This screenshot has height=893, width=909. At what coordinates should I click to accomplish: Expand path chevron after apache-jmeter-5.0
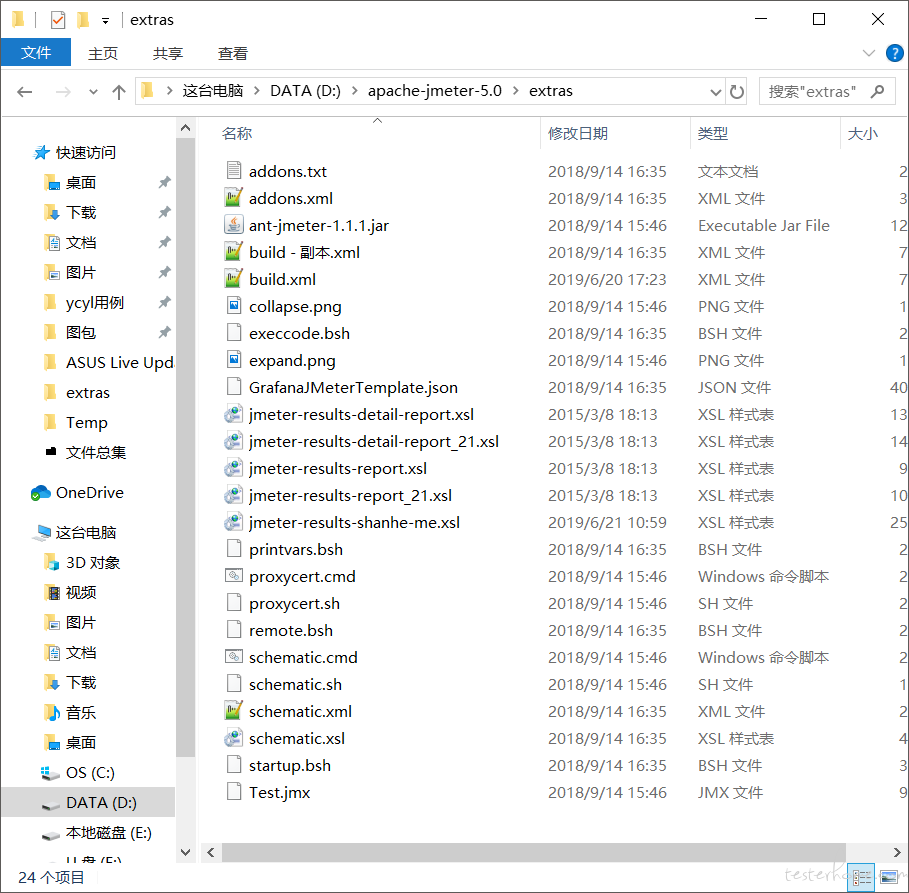tap(515, 91)
